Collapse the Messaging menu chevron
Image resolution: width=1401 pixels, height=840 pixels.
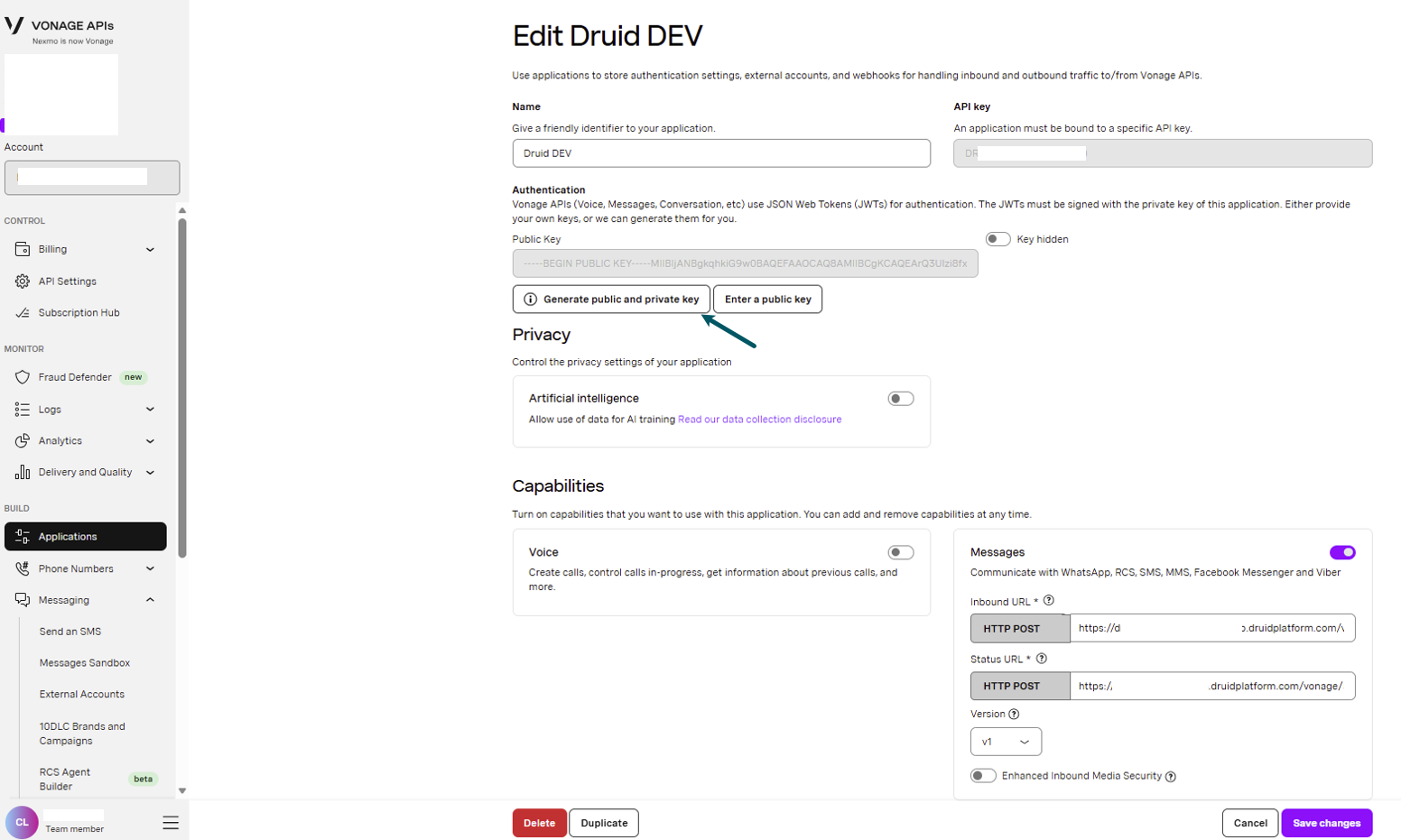150,600
